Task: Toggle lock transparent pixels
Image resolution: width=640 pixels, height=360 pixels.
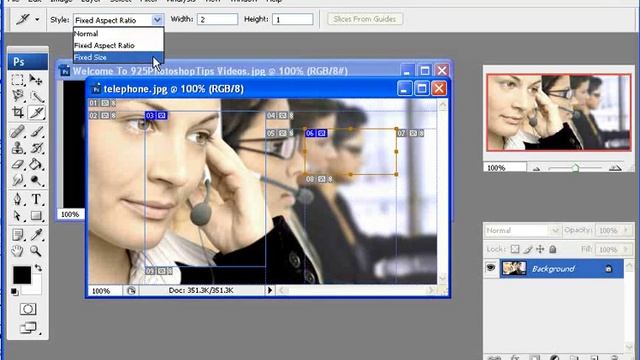Action: pyautogui.click(x=515, y=249)
